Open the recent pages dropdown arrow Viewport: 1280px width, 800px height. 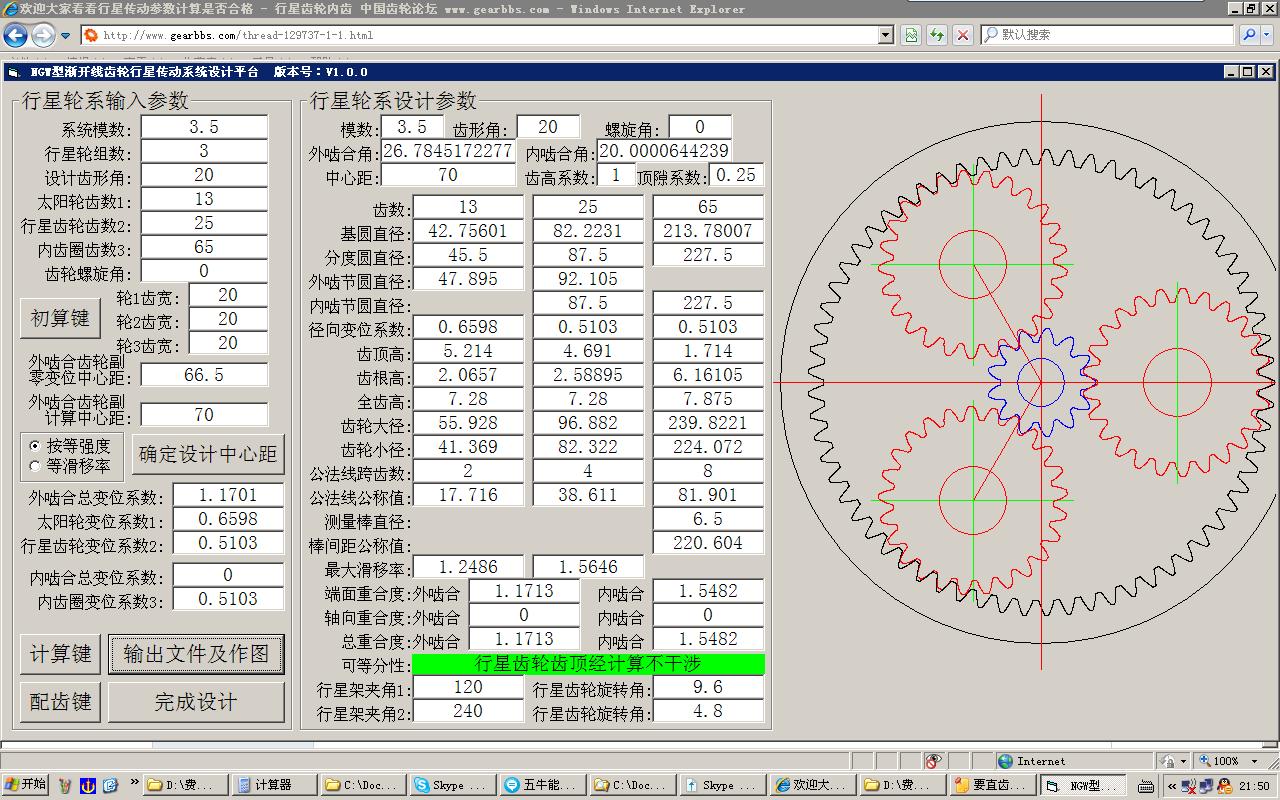pyautogui.click(x=65, y=36)
